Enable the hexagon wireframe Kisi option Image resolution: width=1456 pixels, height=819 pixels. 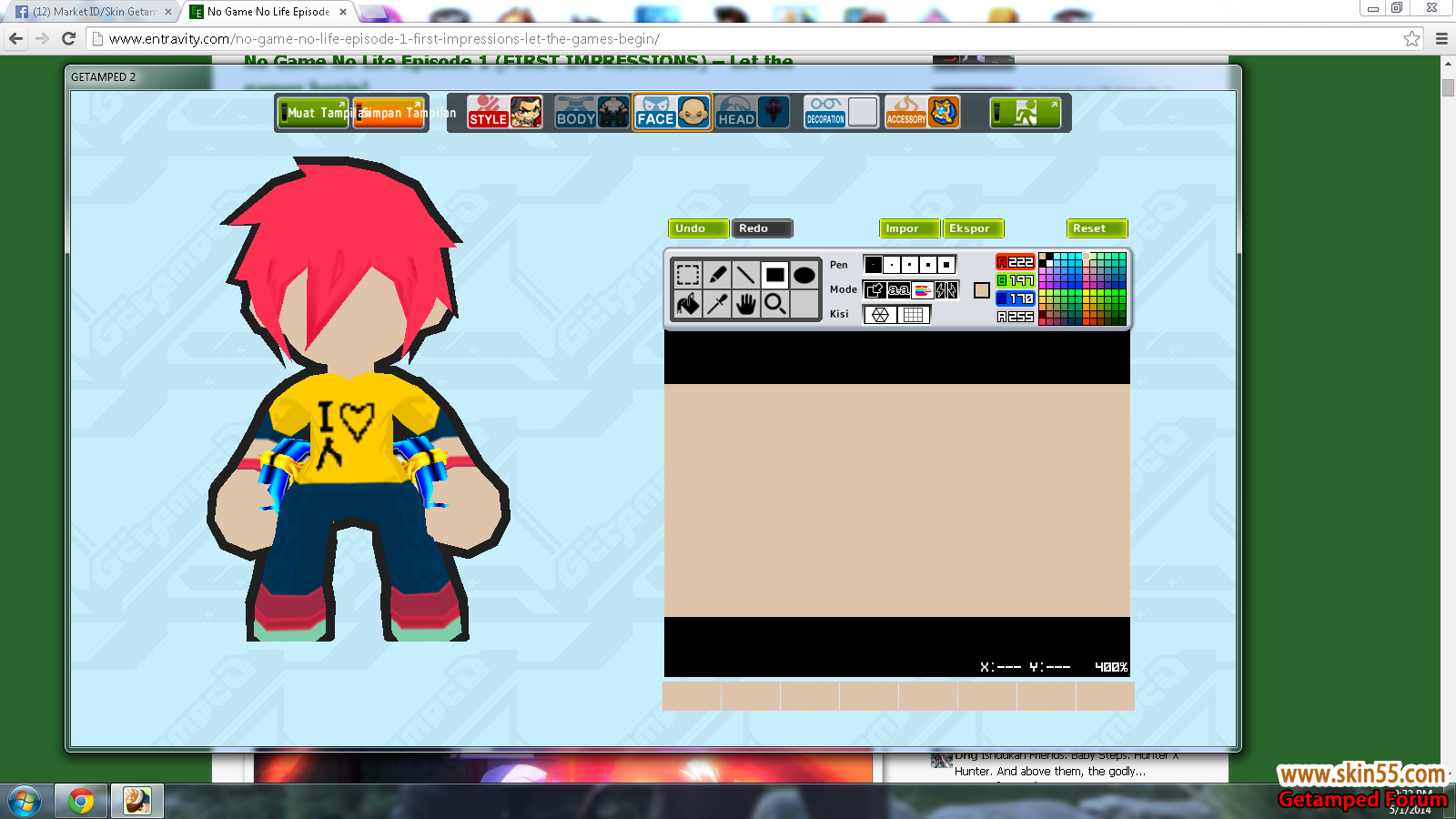881,315
